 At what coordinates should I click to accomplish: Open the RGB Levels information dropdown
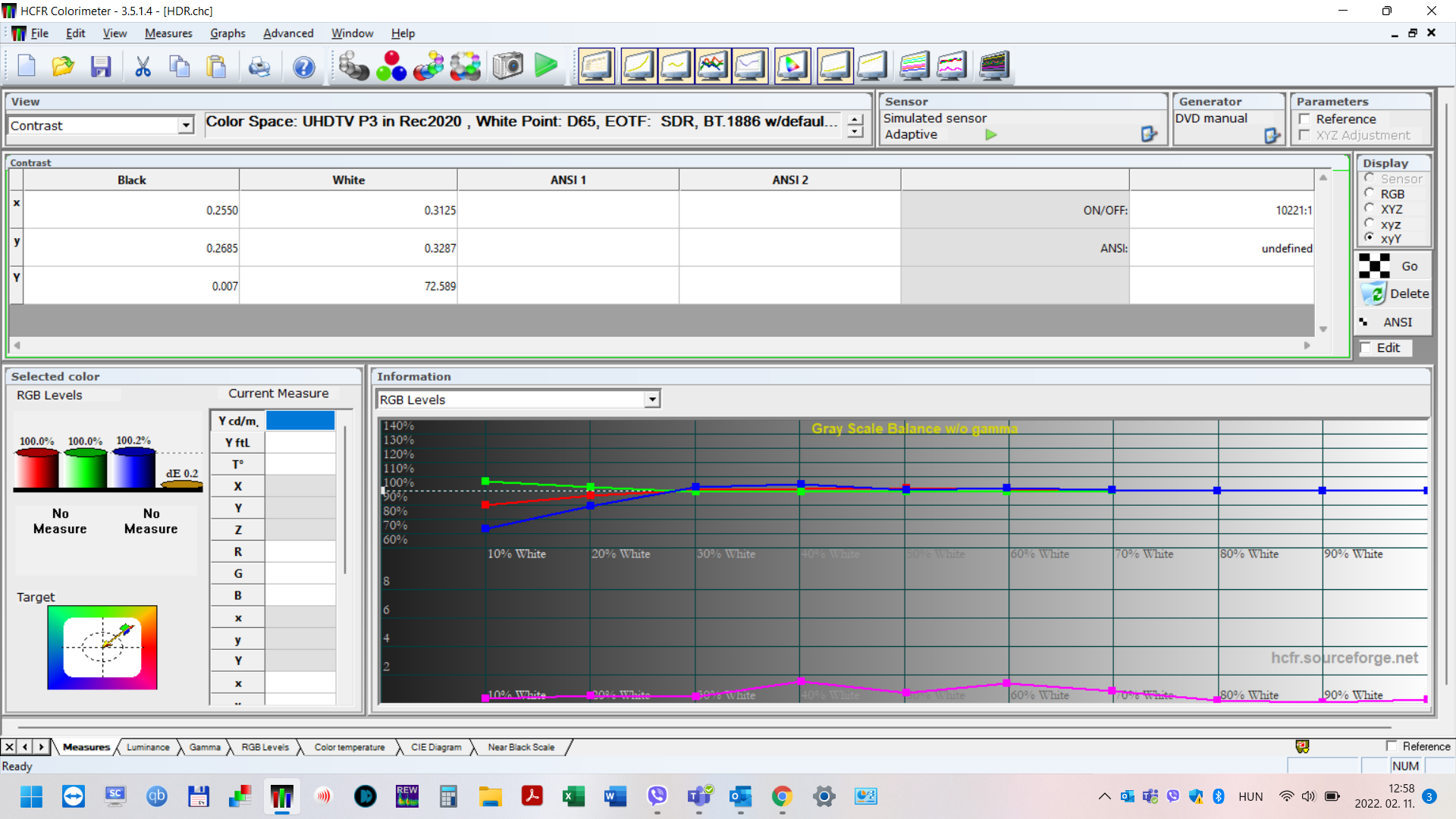652,399
